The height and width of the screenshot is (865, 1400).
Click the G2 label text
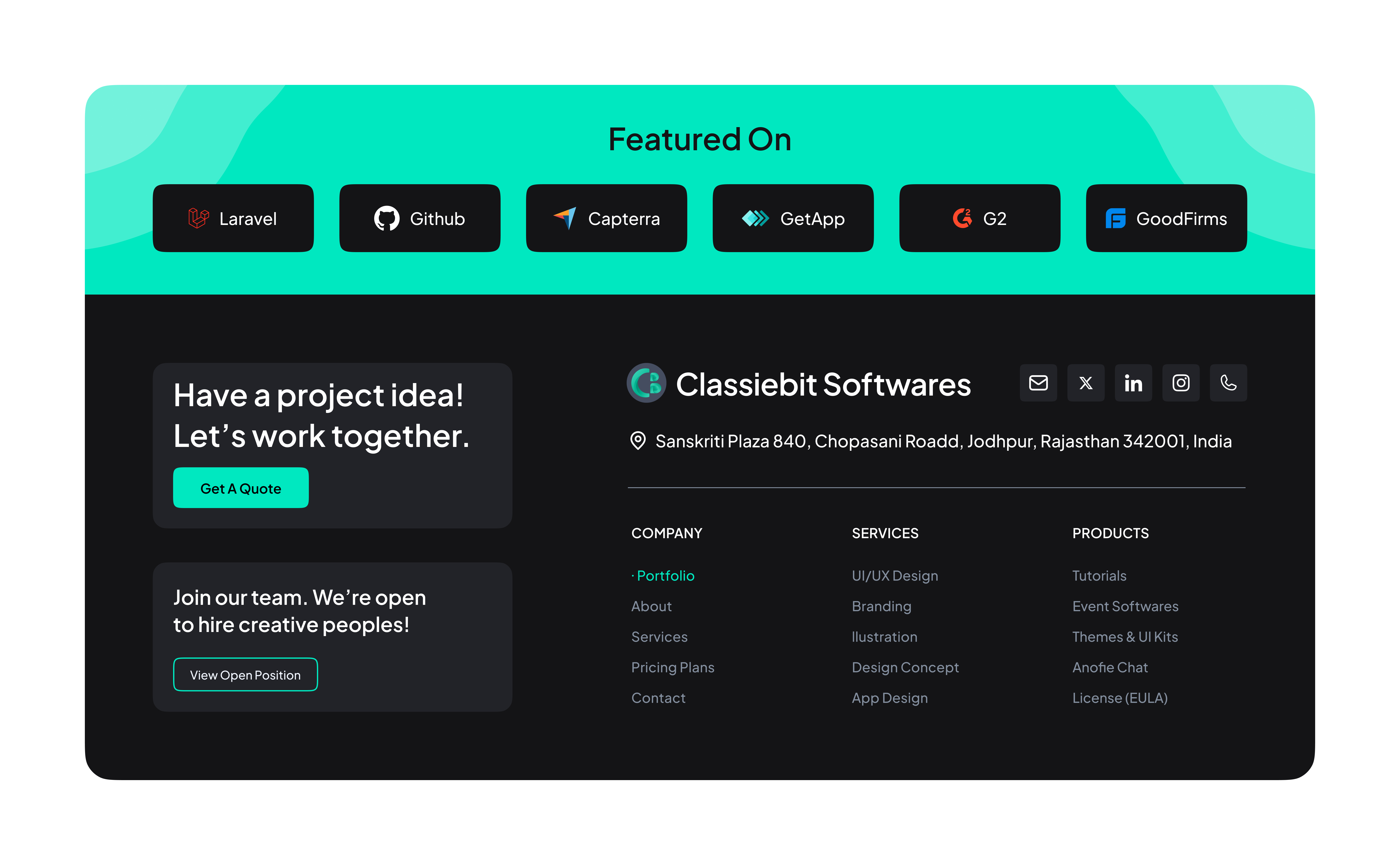(x=995, y=219)
